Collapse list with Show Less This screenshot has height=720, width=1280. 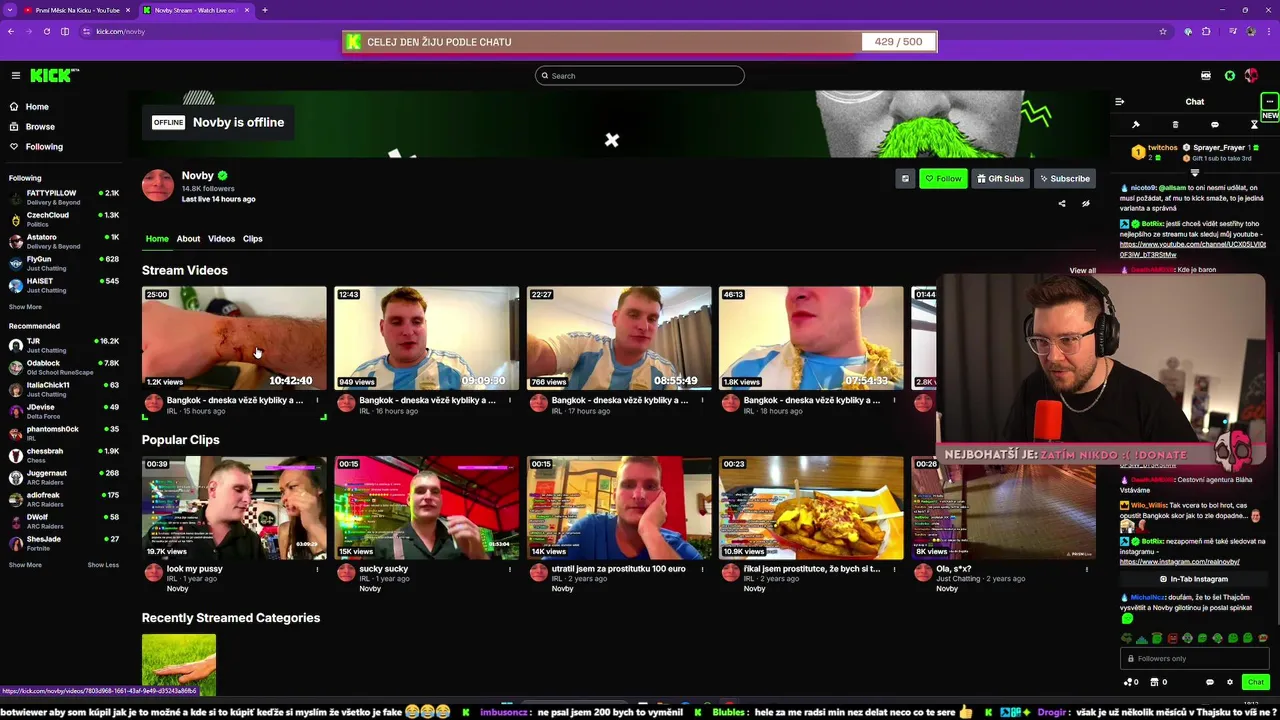click(x=103, y=565)
